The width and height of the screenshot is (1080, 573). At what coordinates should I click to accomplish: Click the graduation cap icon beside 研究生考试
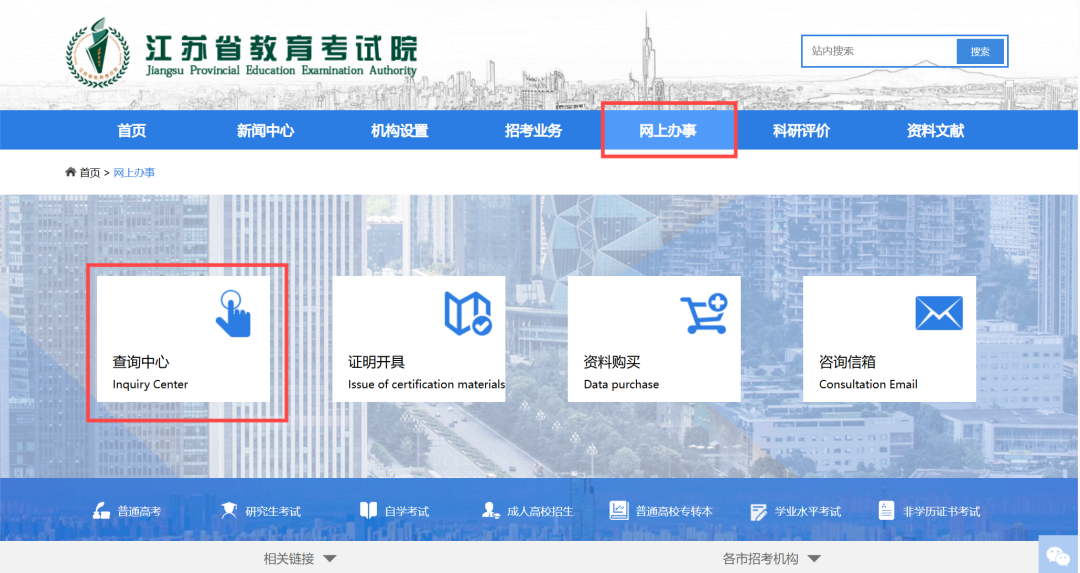229,510
